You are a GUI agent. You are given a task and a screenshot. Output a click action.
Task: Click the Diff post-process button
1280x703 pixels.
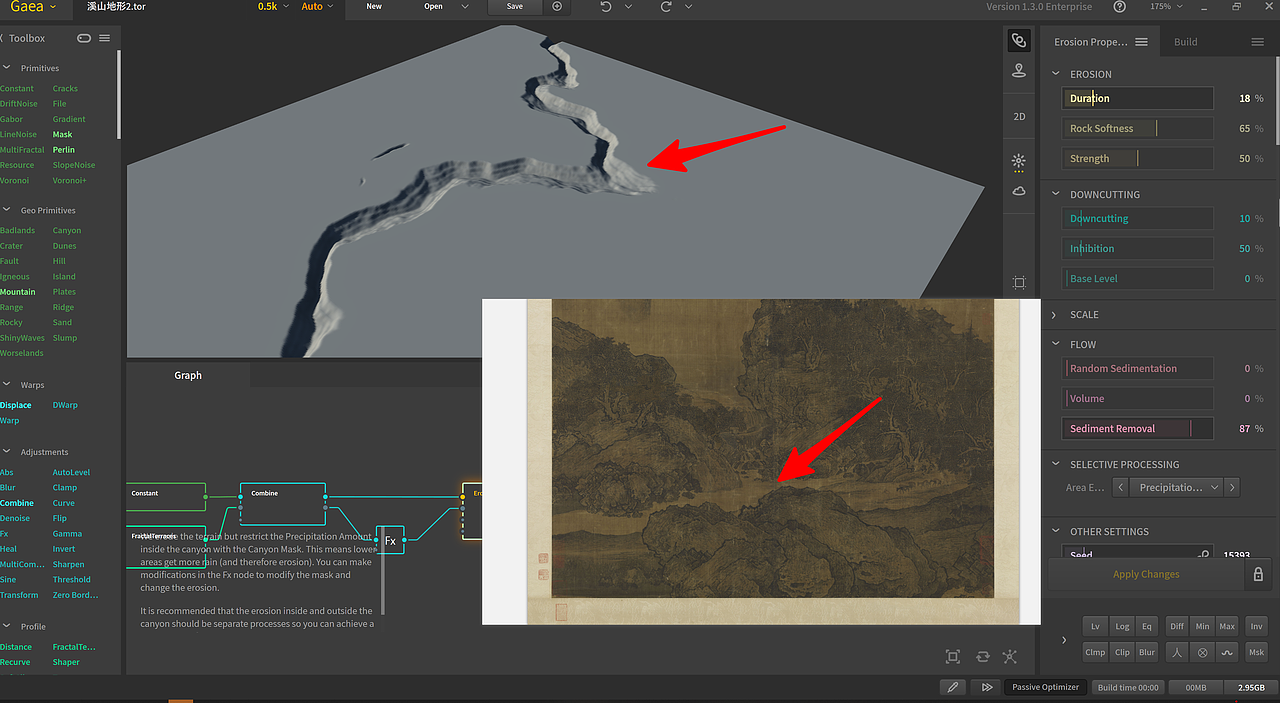[x=1177, y=626]
